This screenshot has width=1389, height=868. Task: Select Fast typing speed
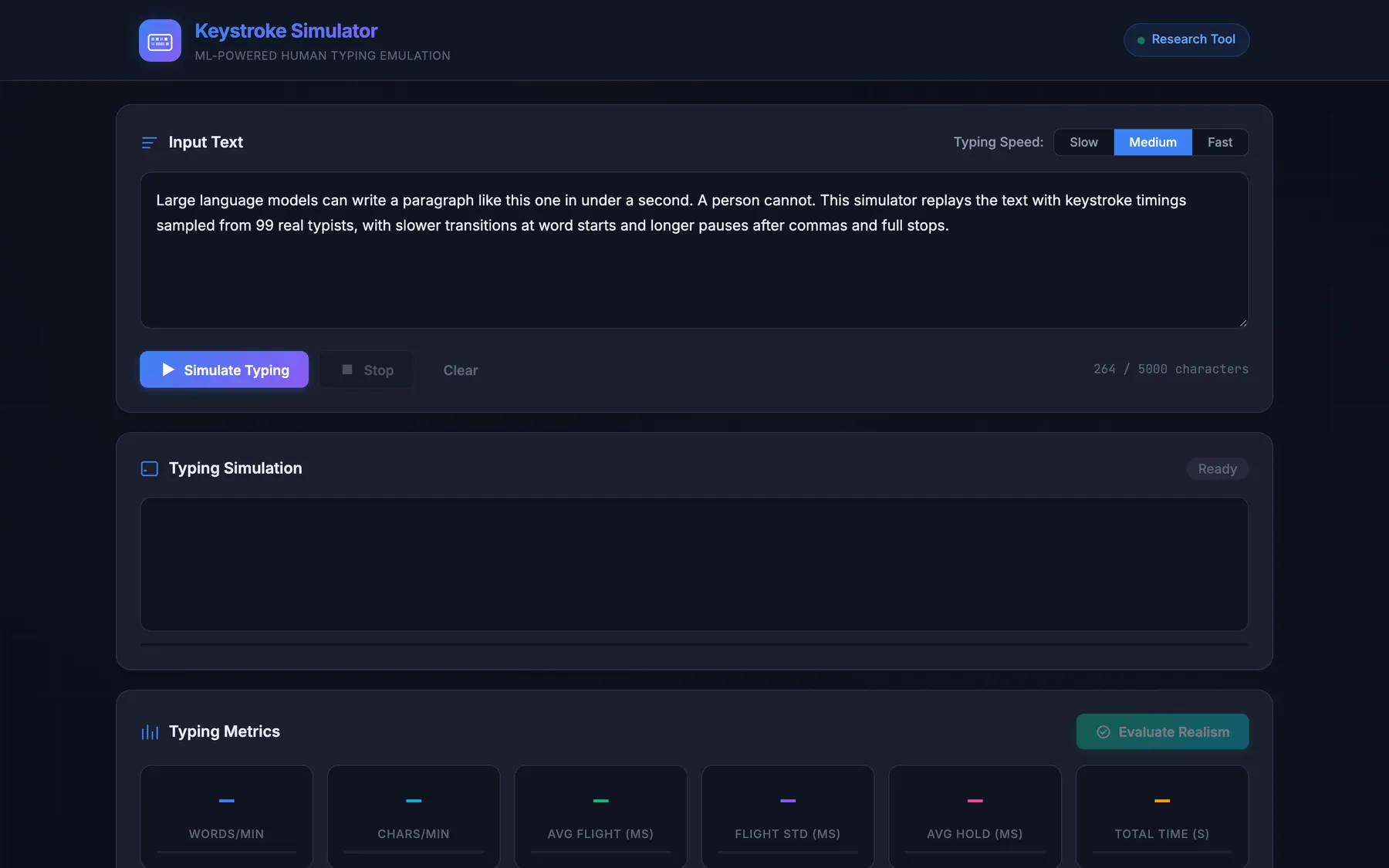coord(1220,142)
